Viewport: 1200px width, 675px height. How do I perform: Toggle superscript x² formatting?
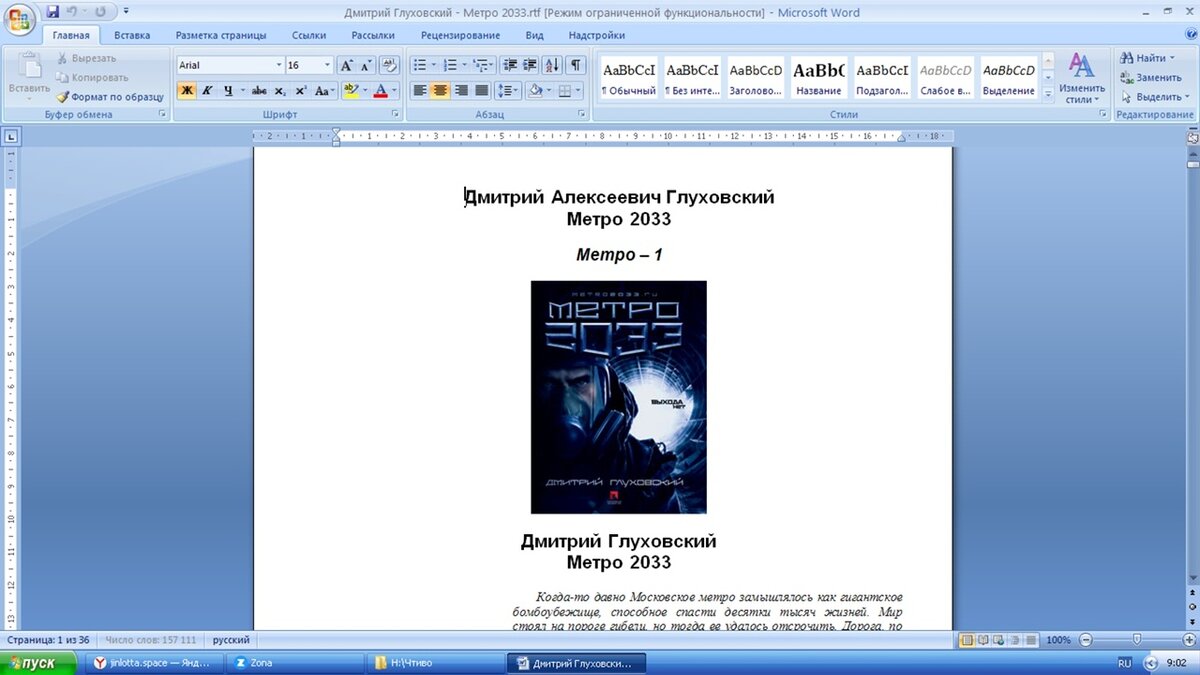pos(301,90)
